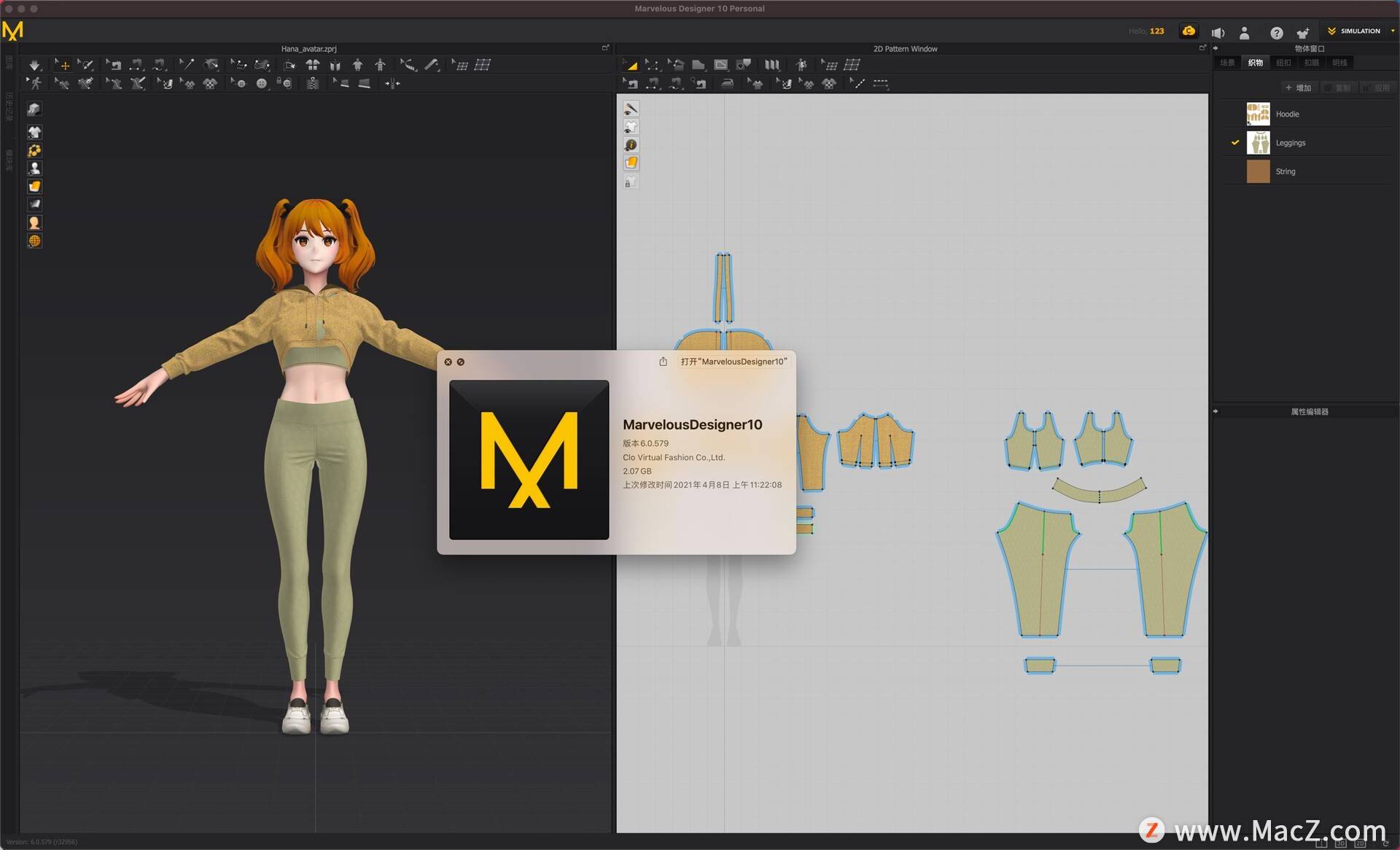Switch to the 纽扣 tab

tap(1283, 62)
